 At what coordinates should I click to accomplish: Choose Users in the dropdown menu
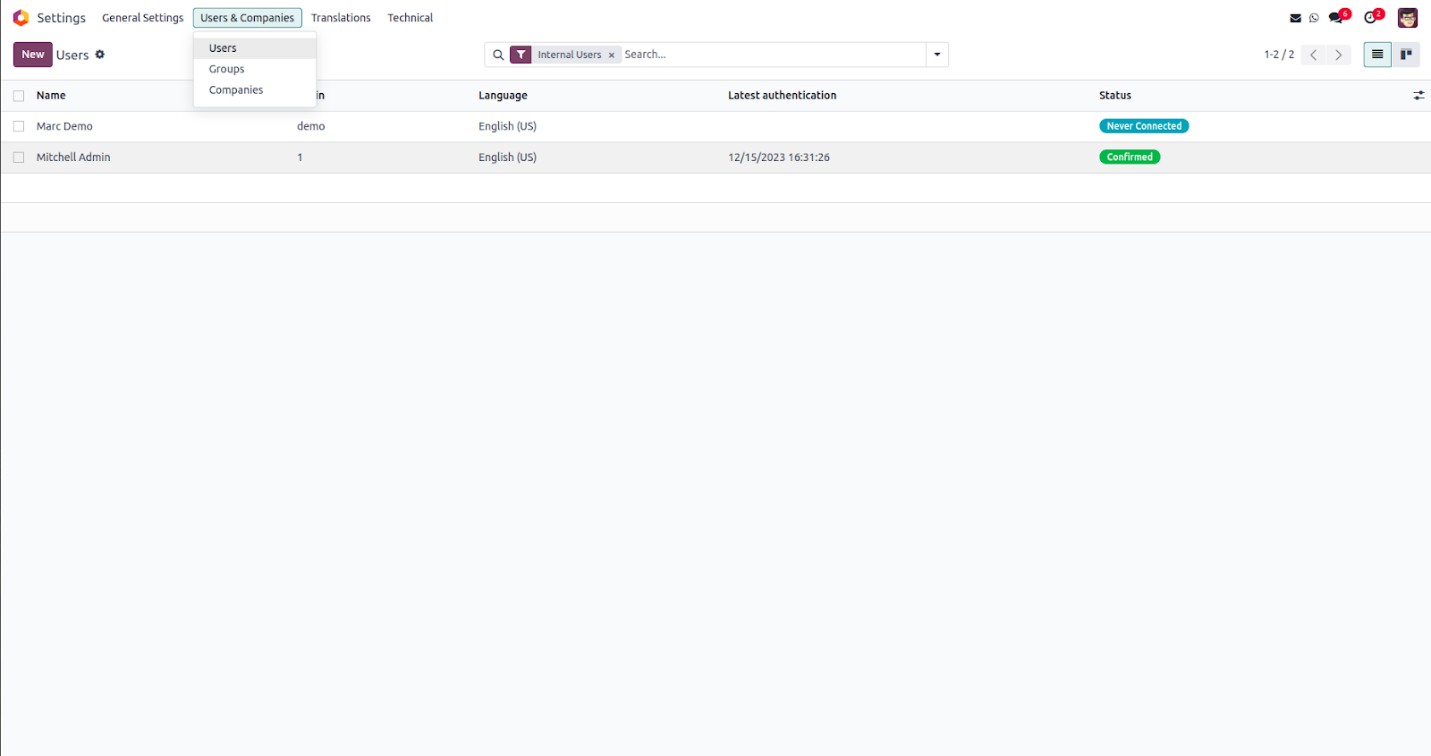pos(255,48)
